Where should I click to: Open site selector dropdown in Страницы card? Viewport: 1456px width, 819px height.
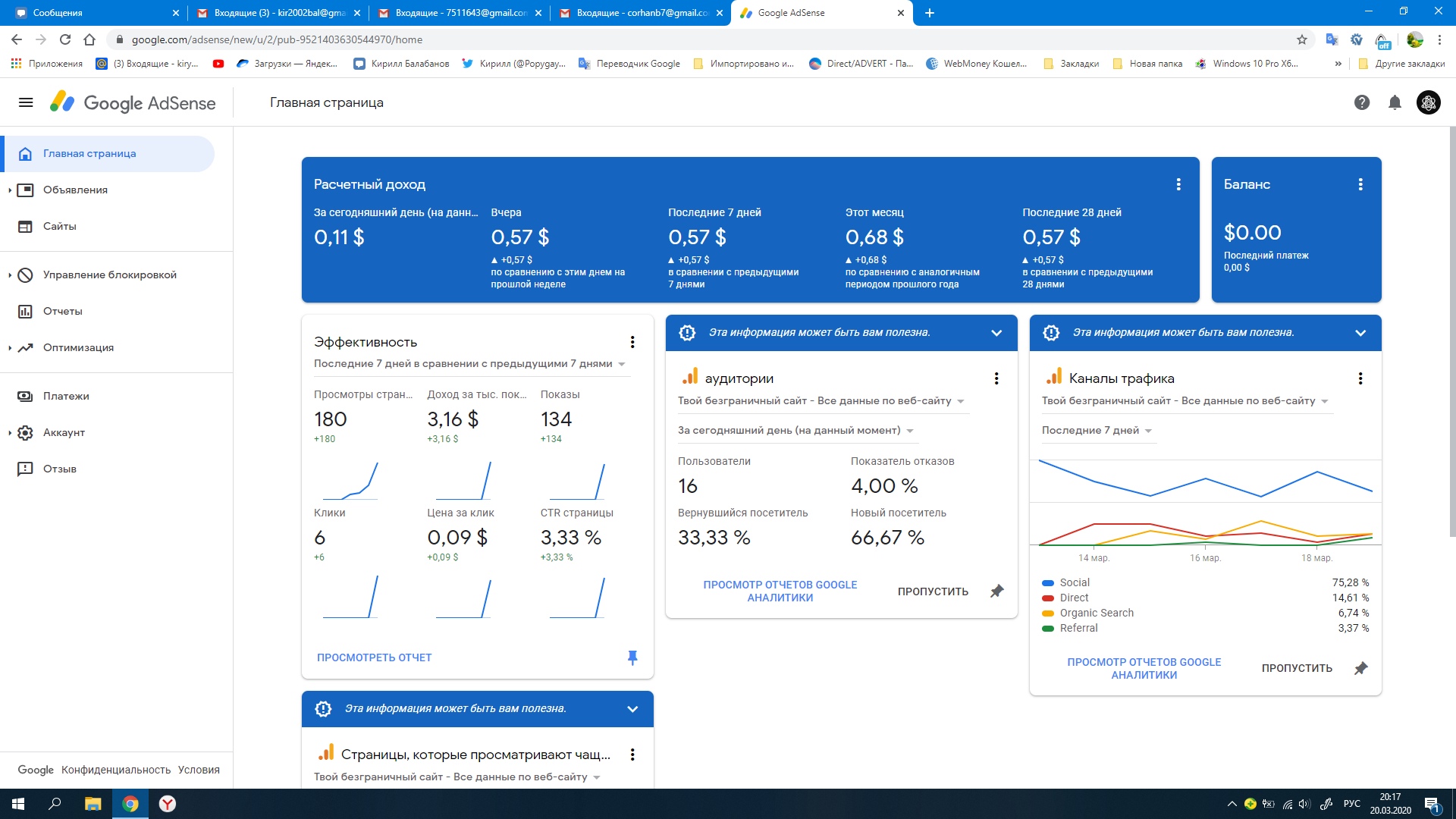tap(457, 777)
